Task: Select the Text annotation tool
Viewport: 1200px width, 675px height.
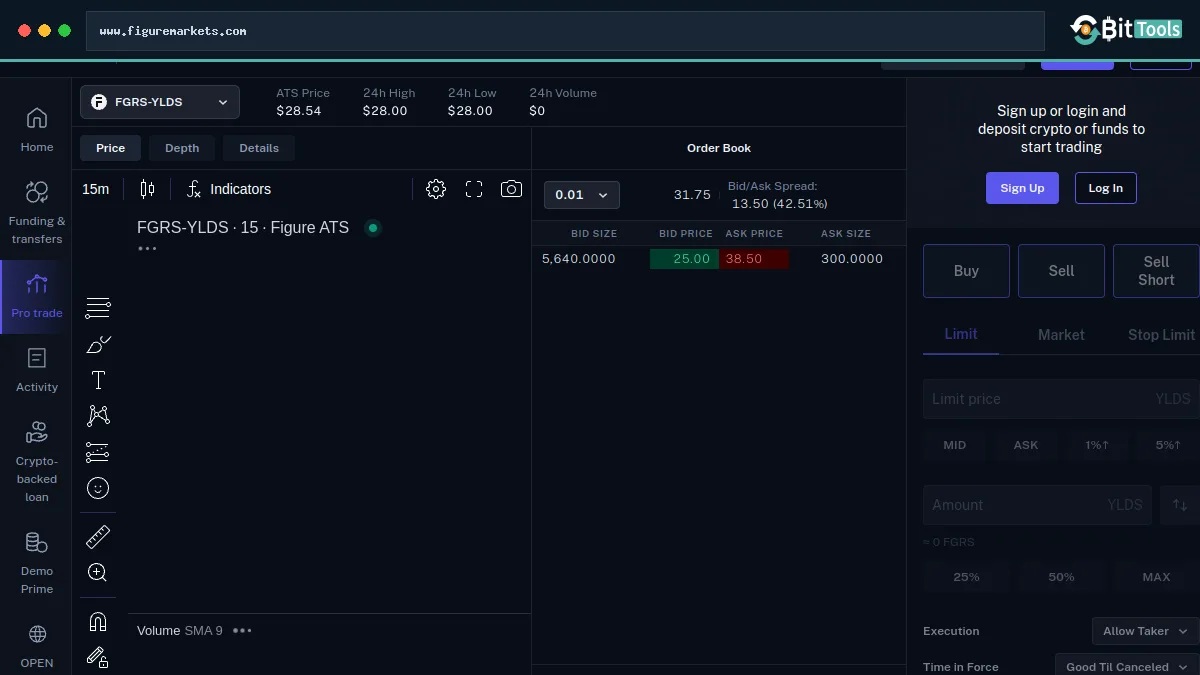Action: pos(98,380)
